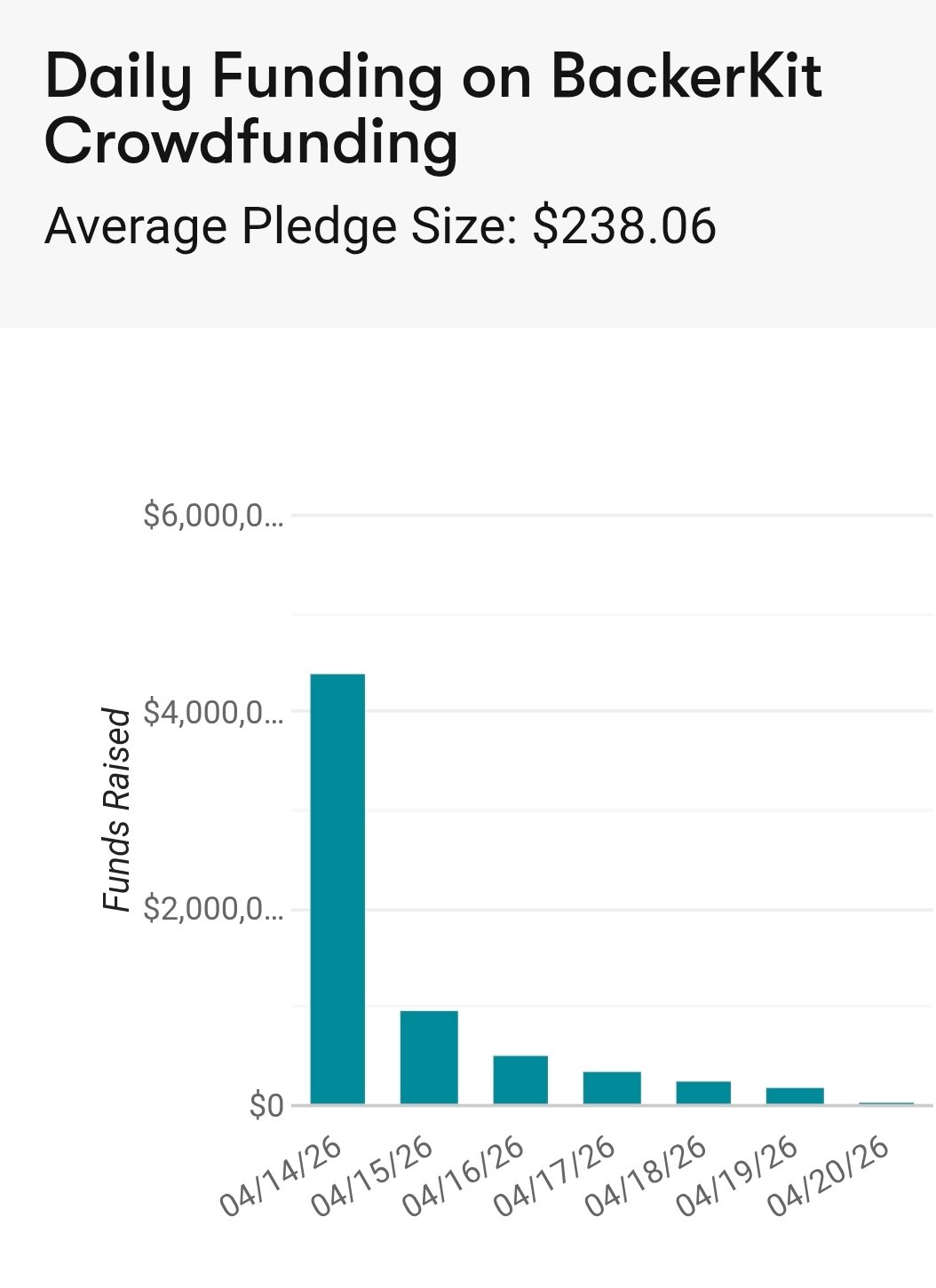Click the tiny 04/20/26 bar
Viewport: 936px width, 1288px height.
(886, 1103)
